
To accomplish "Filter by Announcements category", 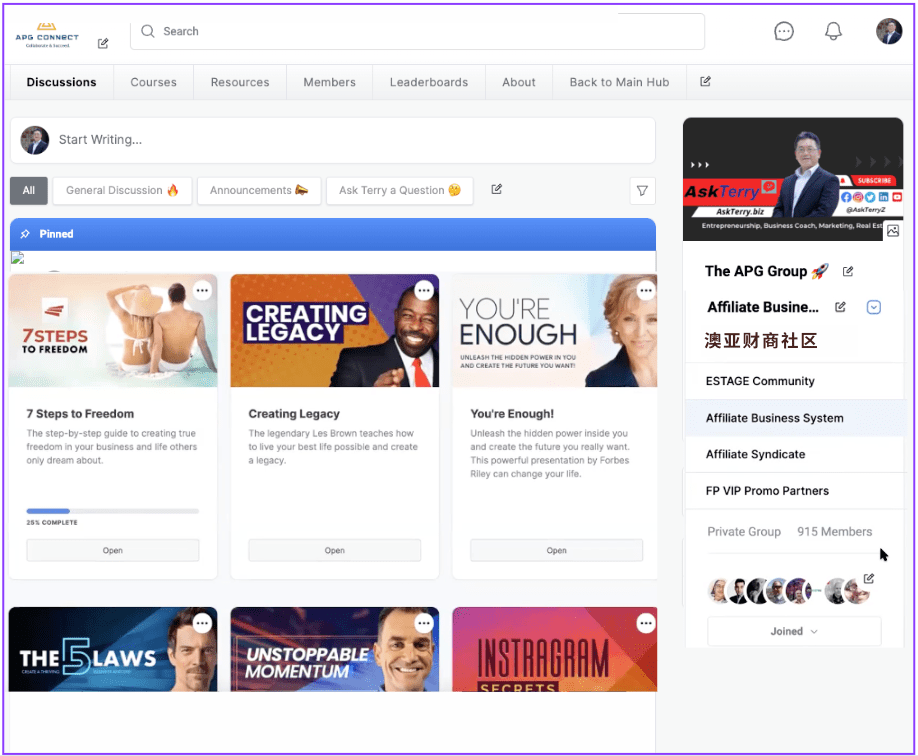I will coord(259,190).
